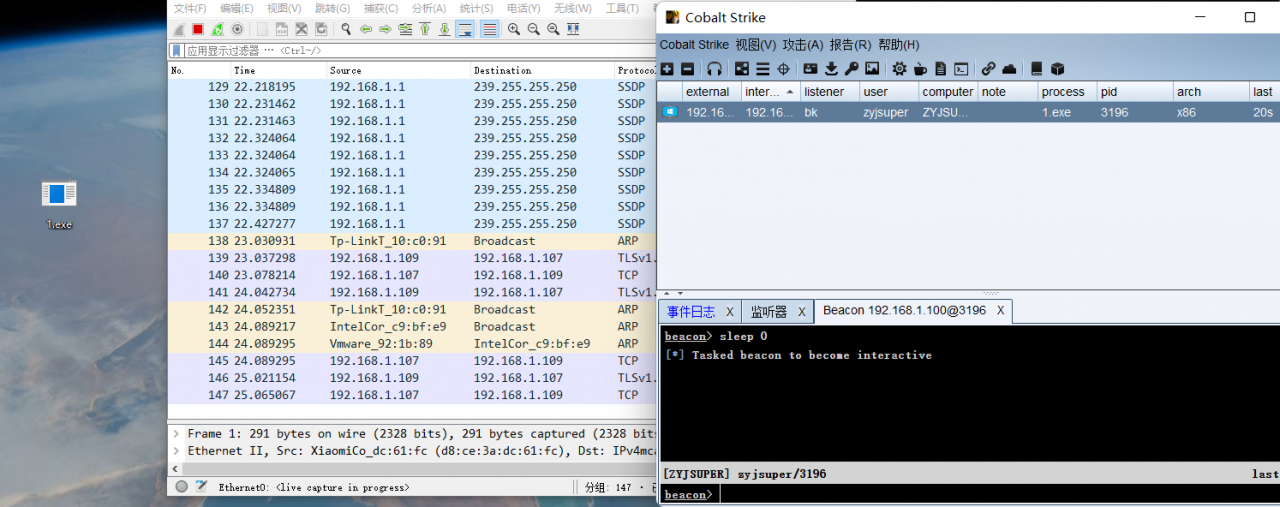The height and width of the screenshot is (507, 1280).
Task: Close the 监听器 tab
Action: click(x=801, y=312)
